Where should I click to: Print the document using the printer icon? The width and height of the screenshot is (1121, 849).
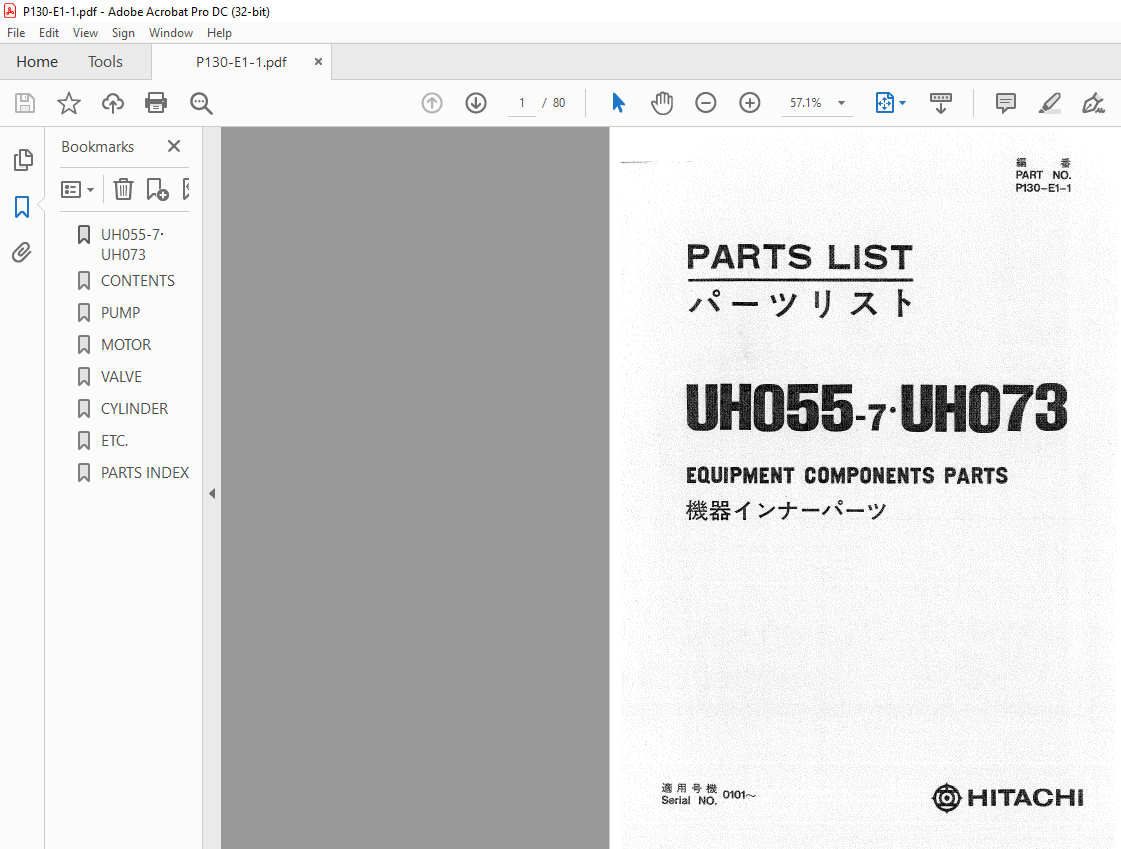tap(156, 104)
